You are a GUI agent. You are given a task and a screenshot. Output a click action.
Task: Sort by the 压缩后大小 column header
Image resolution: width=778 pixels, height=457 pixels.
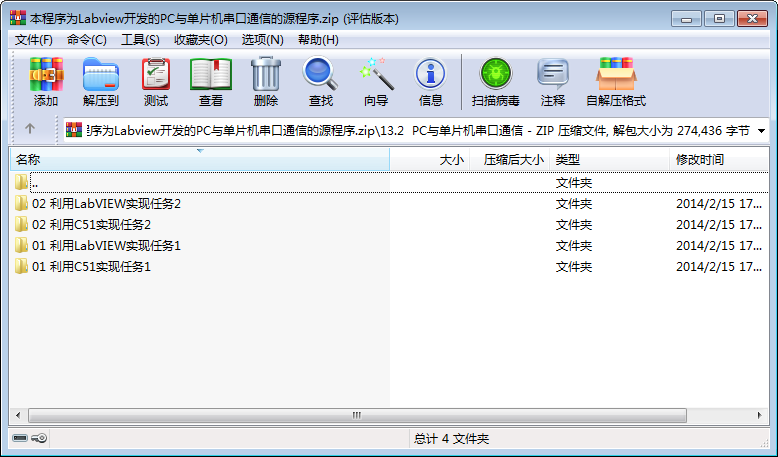(510, 159)
